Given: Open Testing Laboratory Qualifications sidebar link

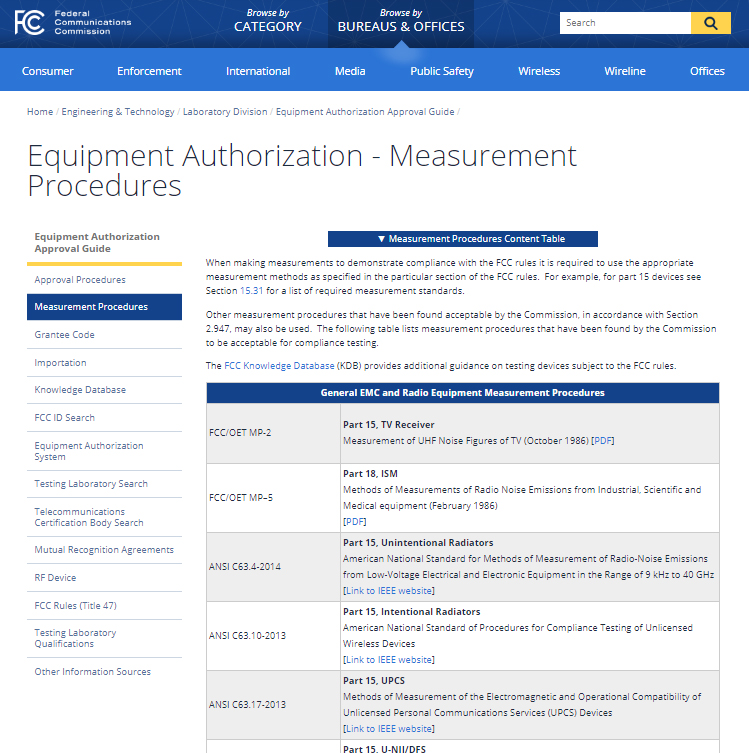Looking at the screenshot, I should tap(75, 638).
